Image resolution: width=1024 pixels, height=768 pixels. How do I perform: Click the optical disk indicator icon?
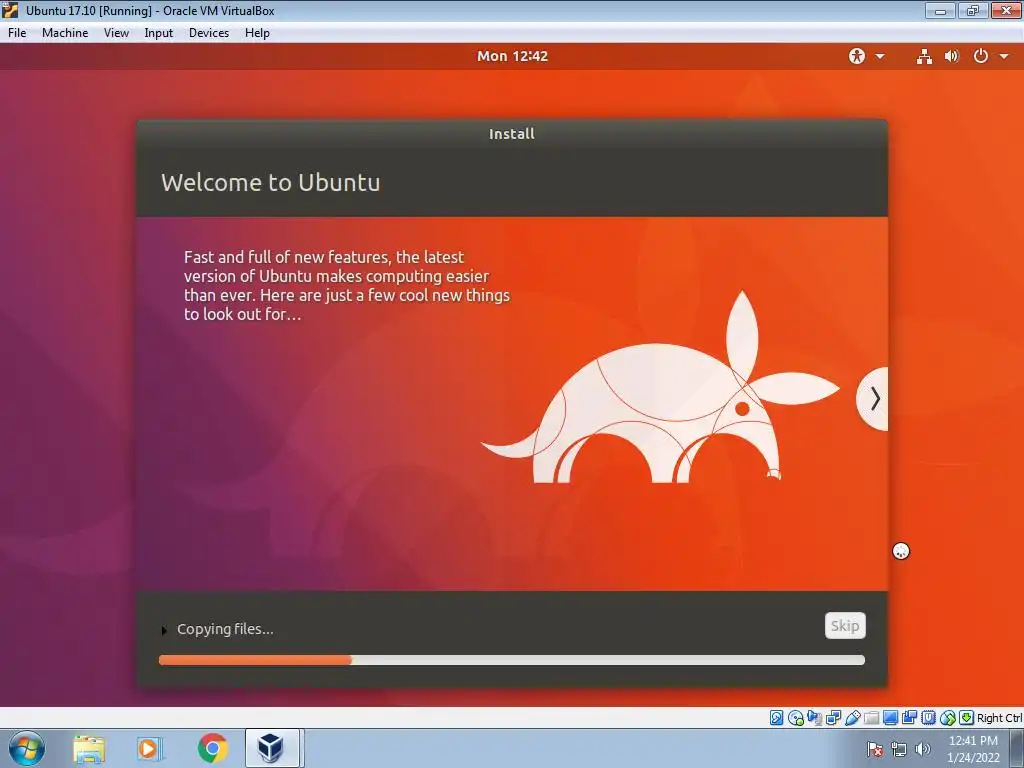(795, 718)
